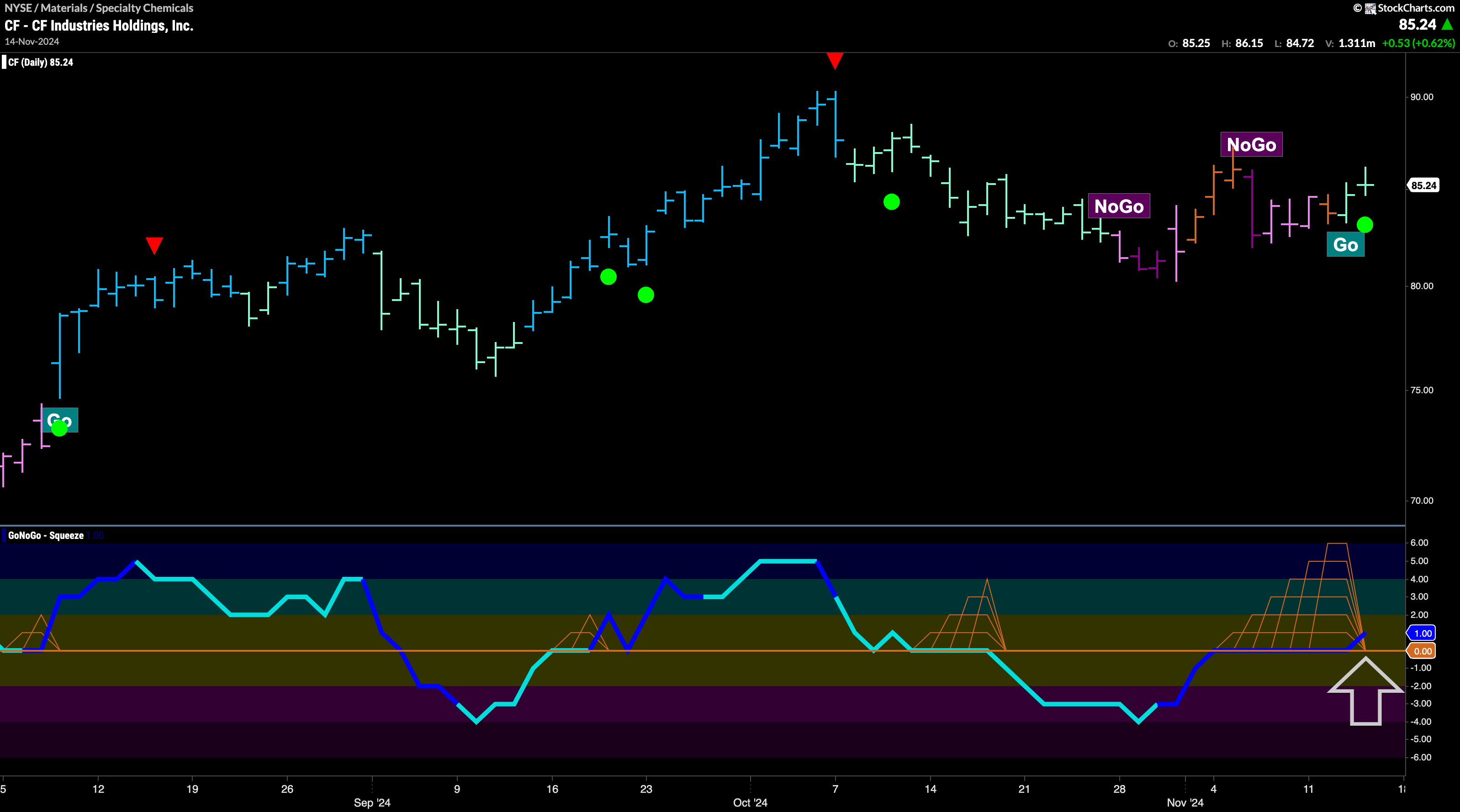Click the 6.00 label on the Squeeze axis

1419,543
